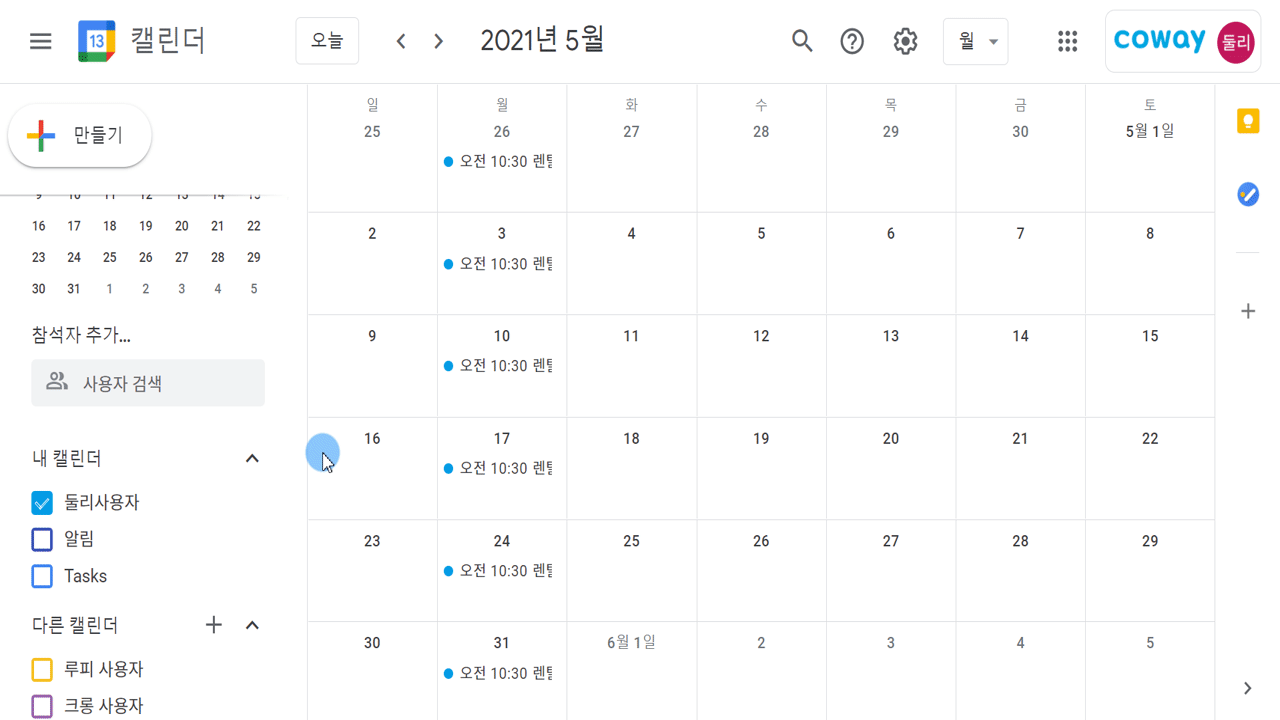
Task: Toggle the 루피 사용자 calendar
Action: (x=42, y=669)
